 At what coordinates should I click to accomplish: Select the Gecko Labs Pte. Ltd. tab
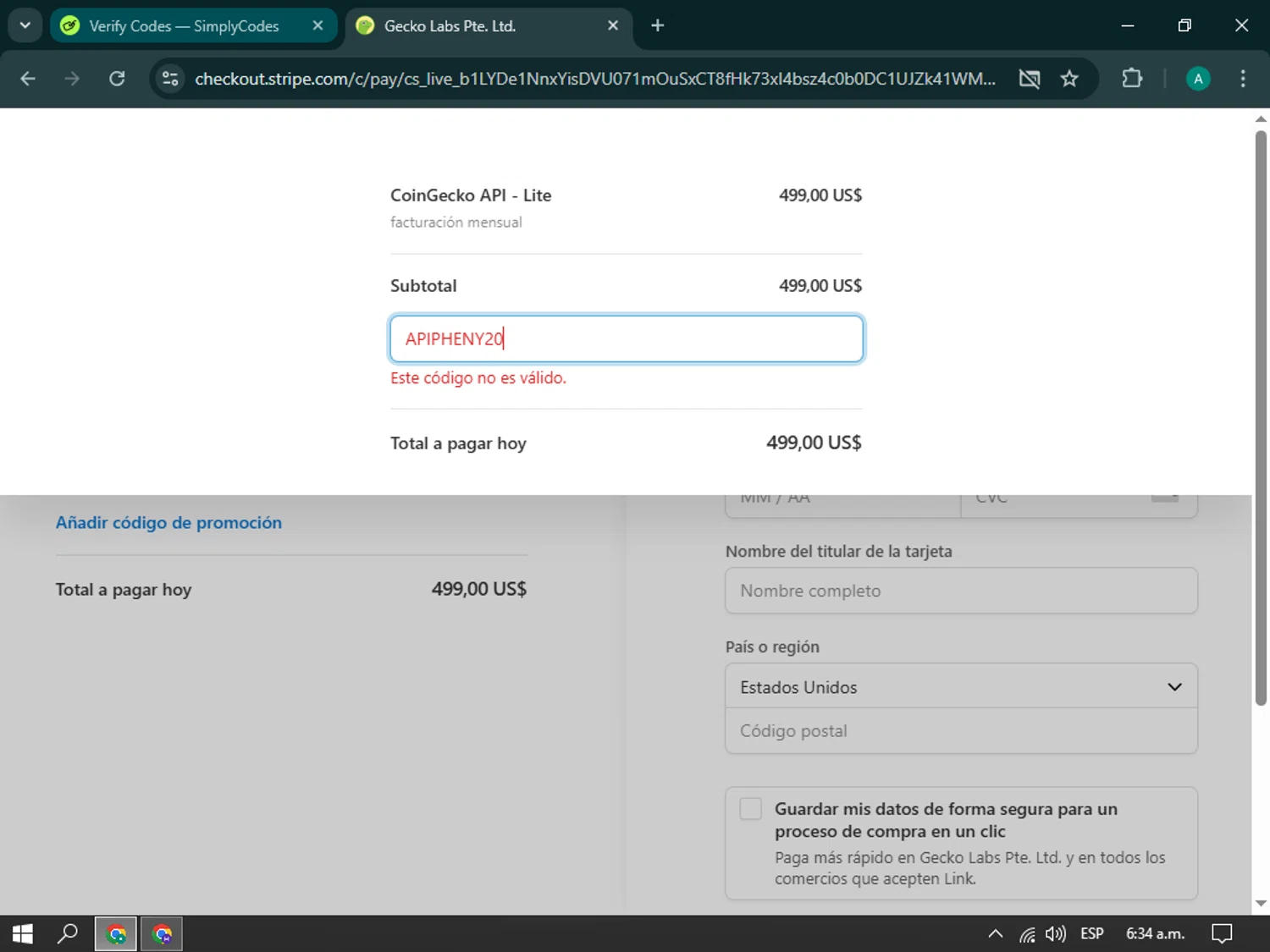point(488,25)
